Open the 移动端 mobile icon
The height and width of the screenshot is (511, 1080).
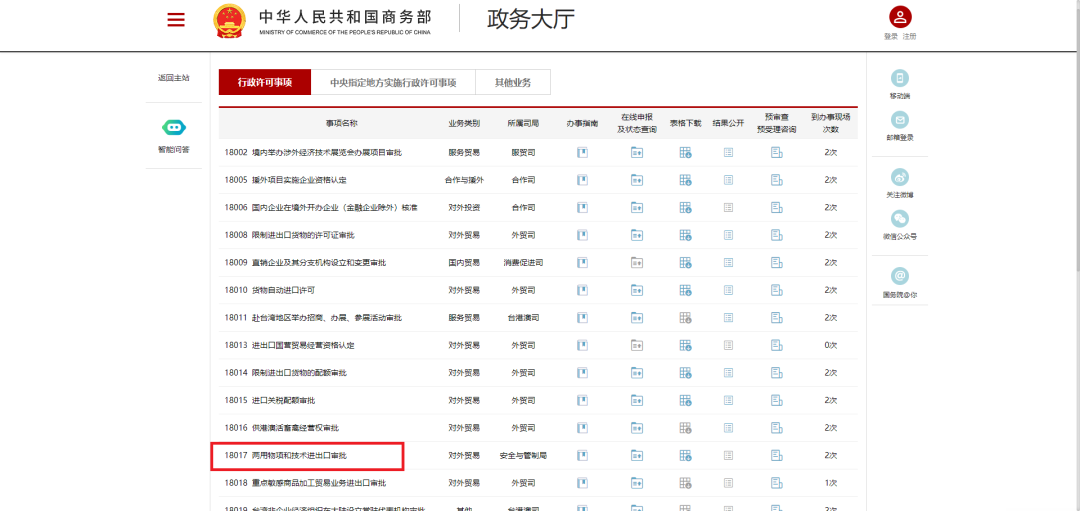click(x=900, y=79)
